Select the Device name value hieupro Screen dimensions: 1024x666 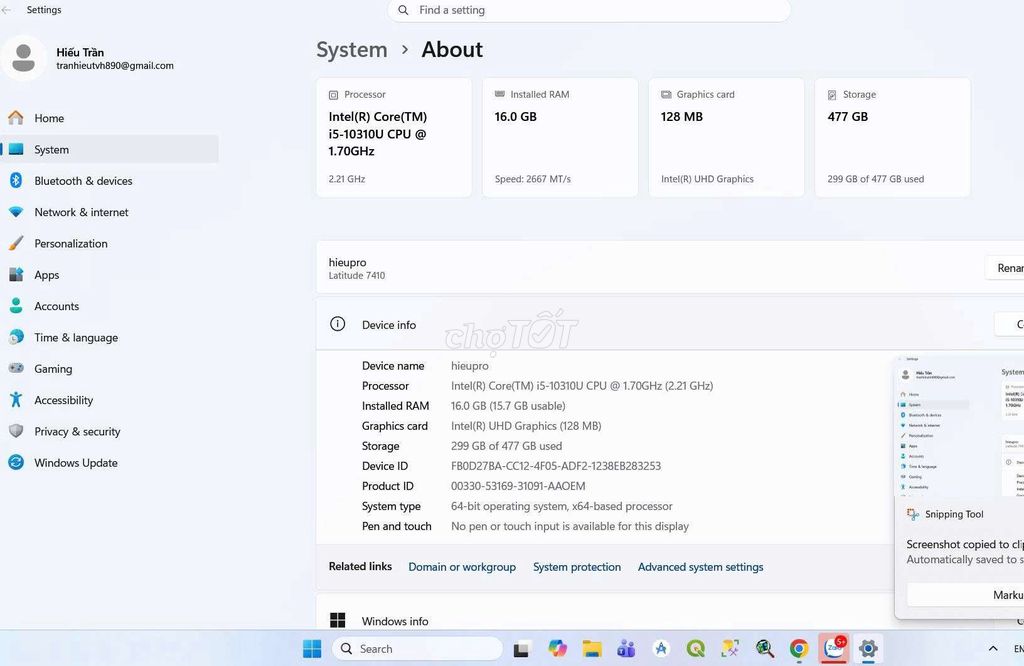[x=470, y=366]
